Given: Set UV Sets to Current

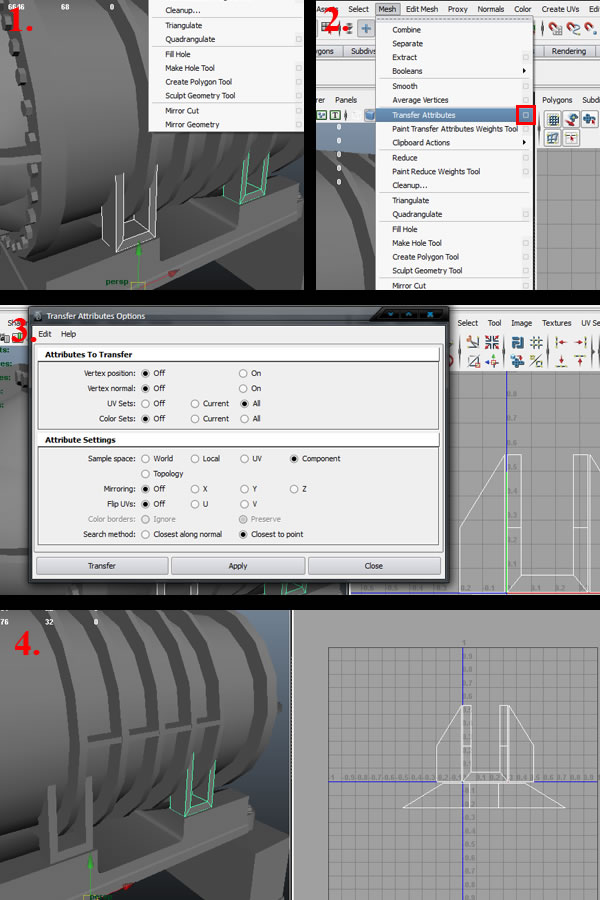Looking at the screenshot, I should tap(195, 404).
